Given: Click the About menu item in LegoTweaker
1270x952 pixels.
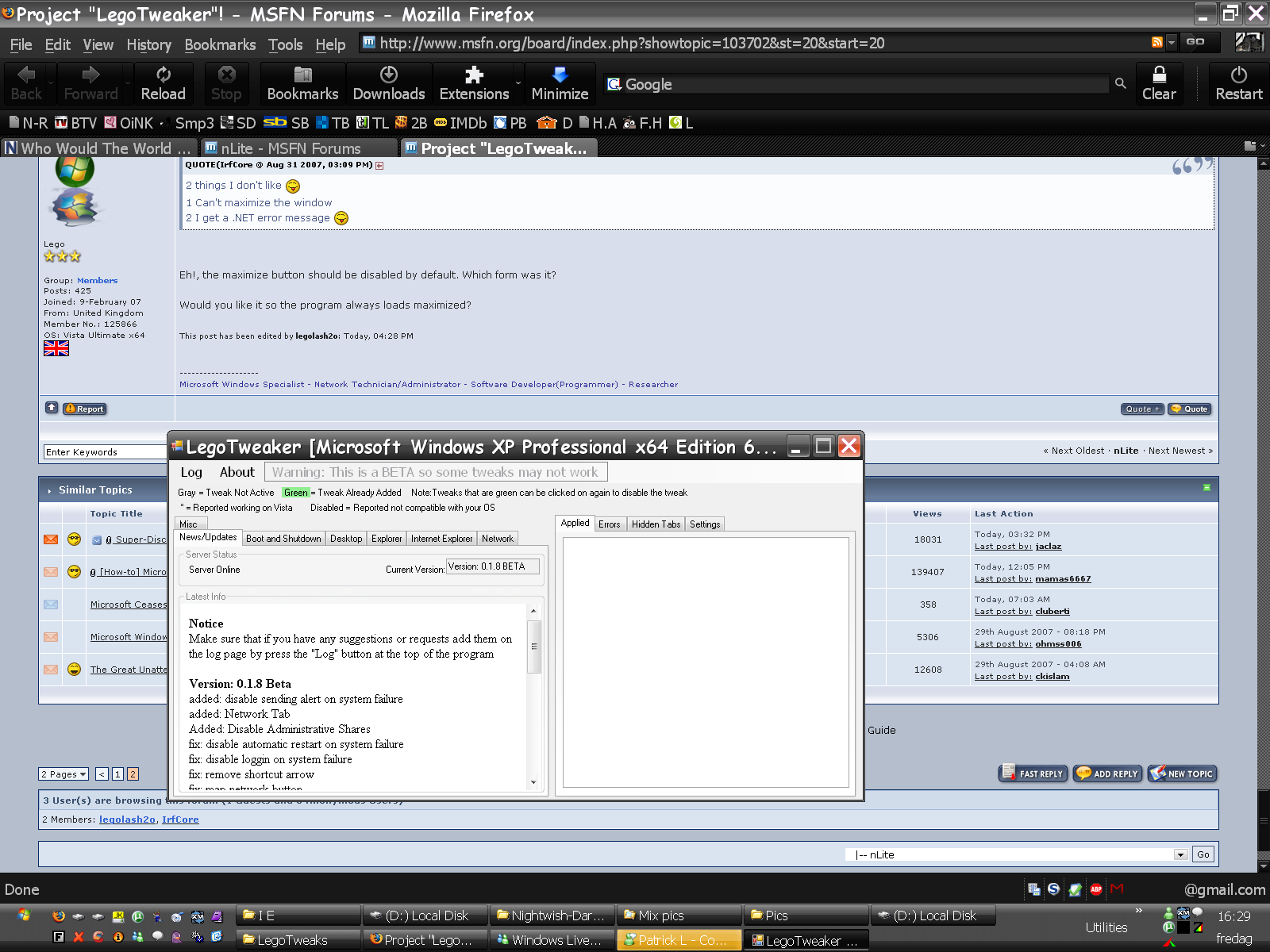Looking at the screenshot, I should point(237,472).
